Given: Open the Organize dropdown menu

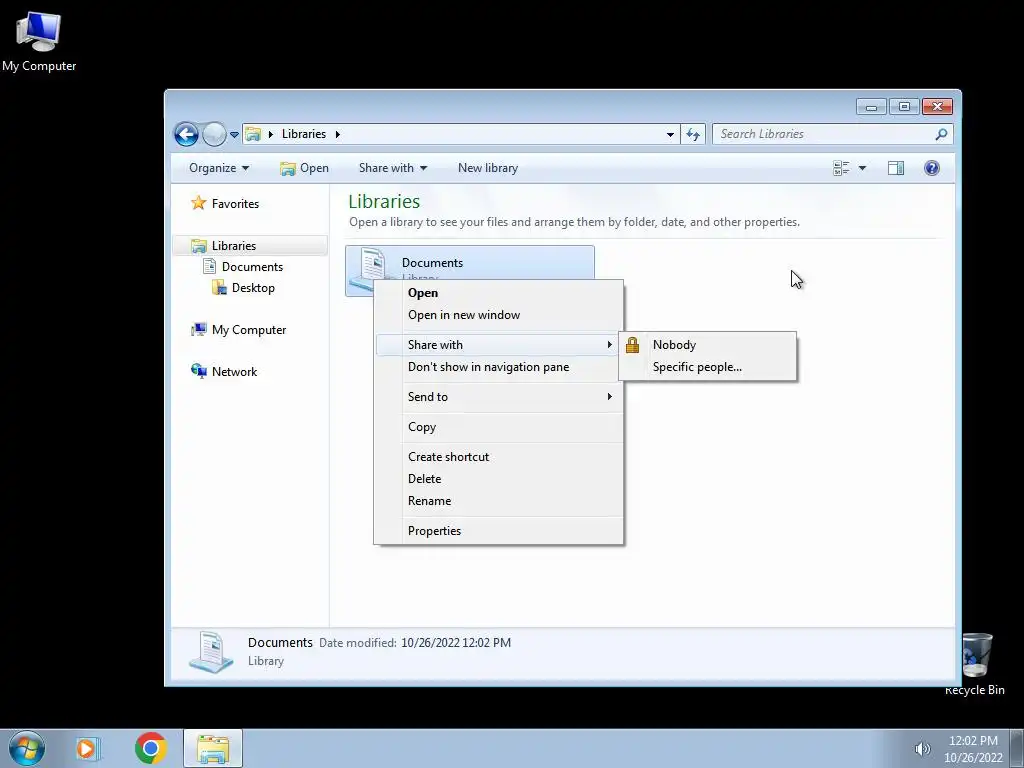Looking at the screenshot, I should pos(219,168).
